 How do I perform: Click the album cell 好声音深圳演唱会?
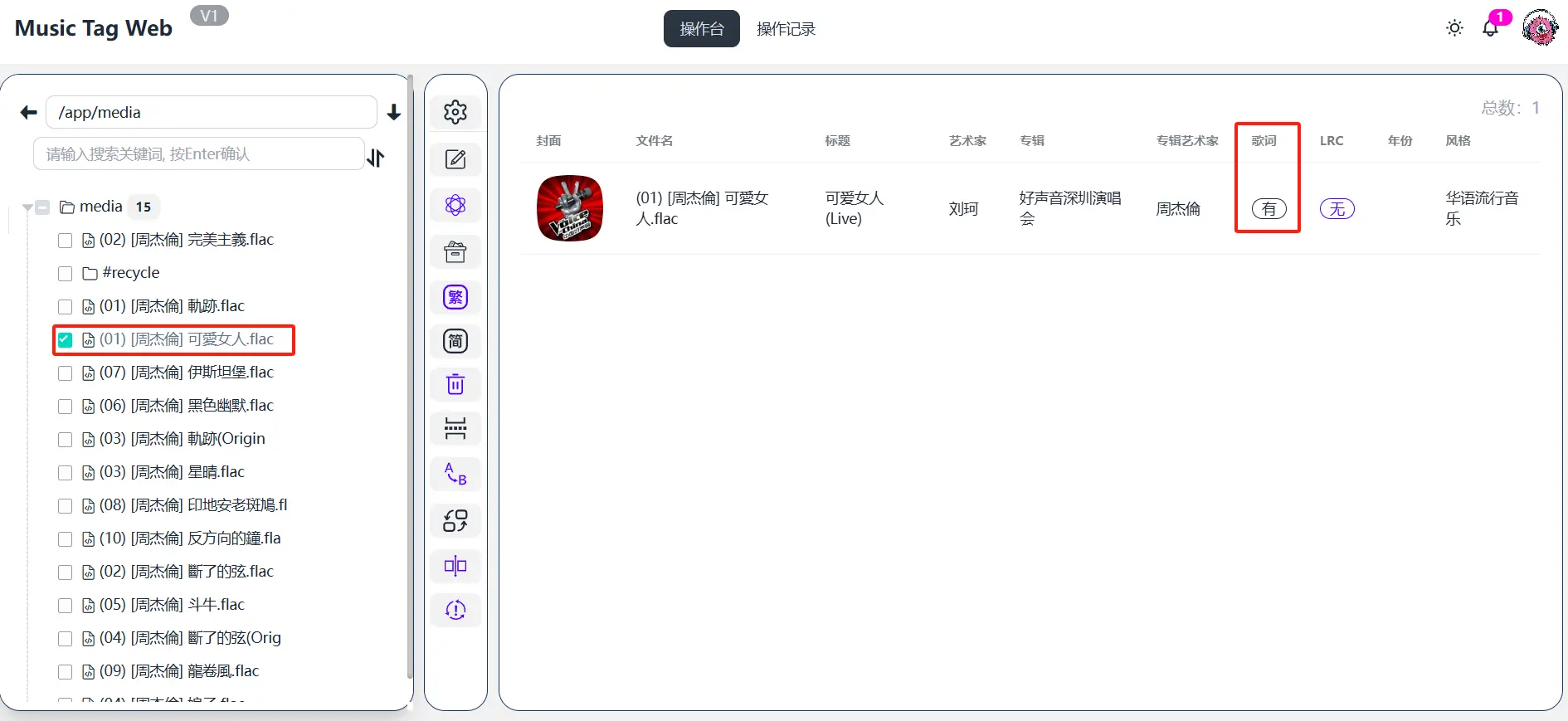tap(1070, 208)
